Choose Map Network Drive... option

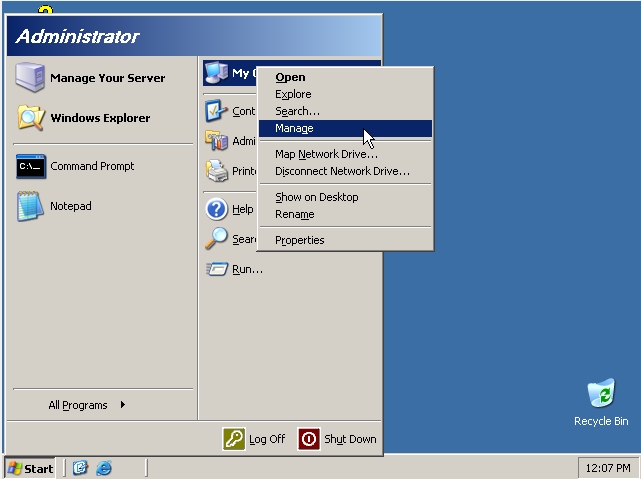coord(345,154)
